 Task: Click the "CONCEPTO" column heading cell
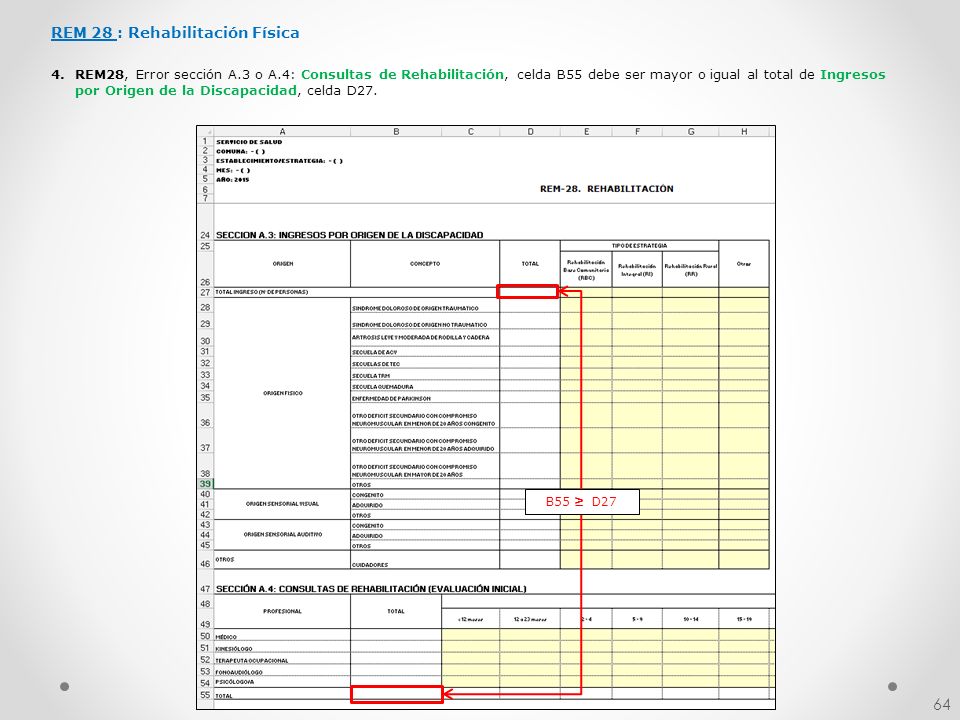pyautogui.click(x=425, y=264)
